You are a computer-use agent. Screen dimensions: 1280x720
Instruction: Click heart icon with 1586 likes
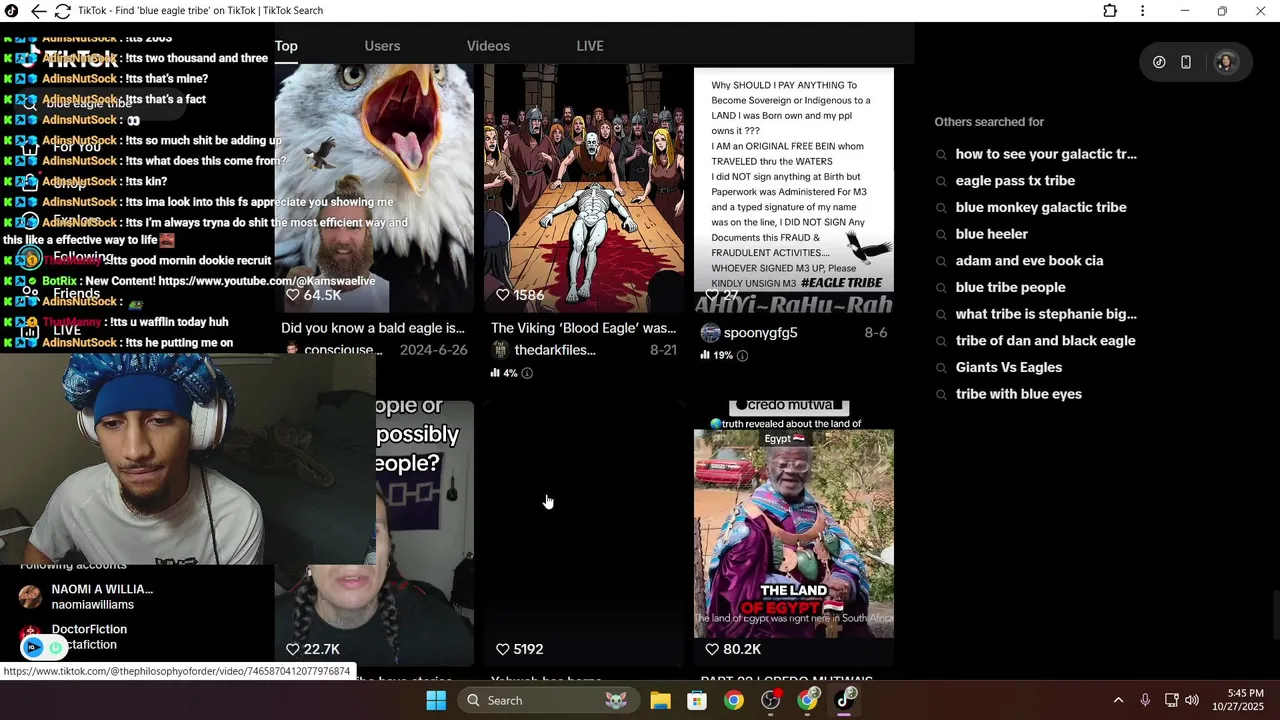coord(503,295)
